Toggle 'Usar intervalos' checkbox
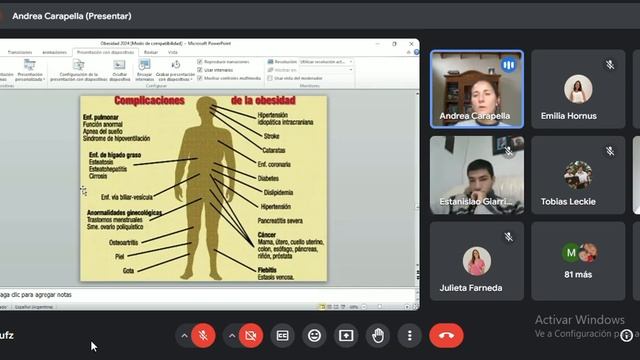Image resolution: width=640 pixels, height=360 pixels. (x=200, y=70)
